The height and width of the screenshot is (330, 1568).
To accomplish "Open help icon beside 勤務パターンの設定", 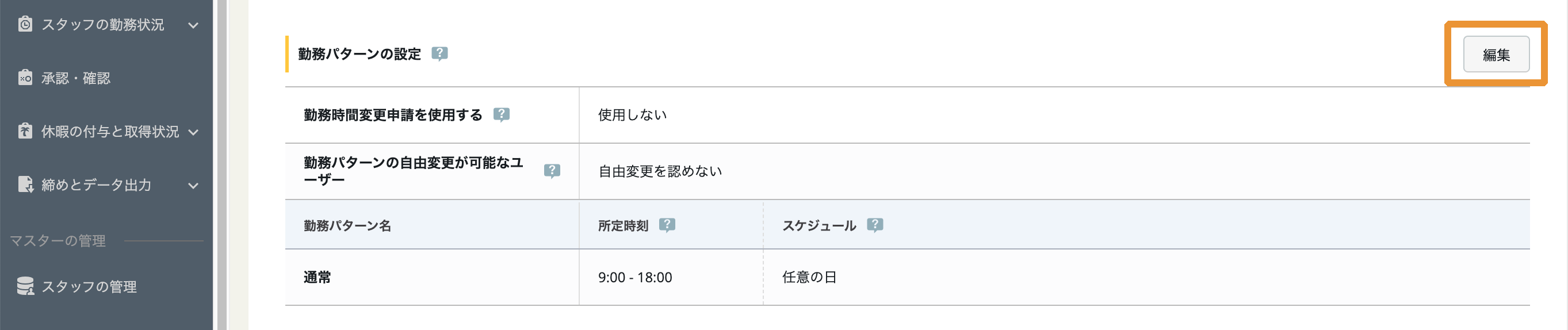I will tap(439, 54).
